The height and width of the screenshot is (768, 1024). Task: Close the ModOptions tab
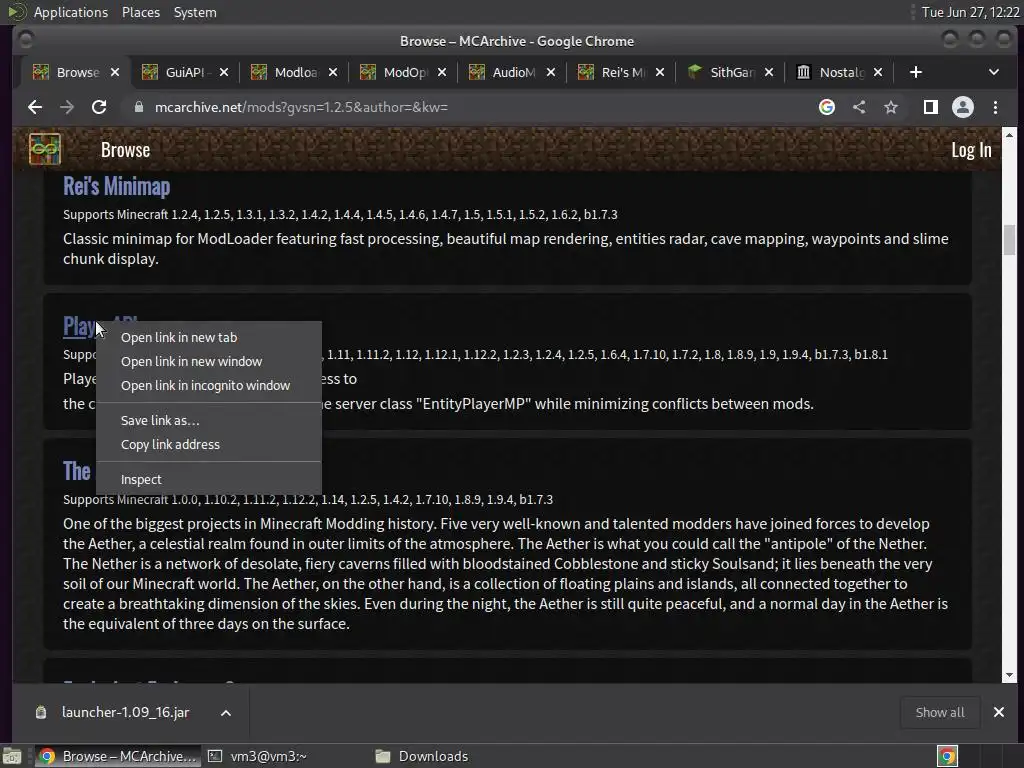442,72
